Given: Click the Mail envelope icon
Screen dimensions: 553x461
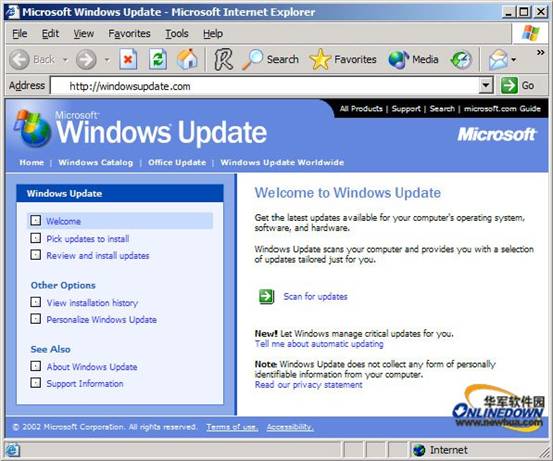Looking at the screenshot, I should (498, 59).
